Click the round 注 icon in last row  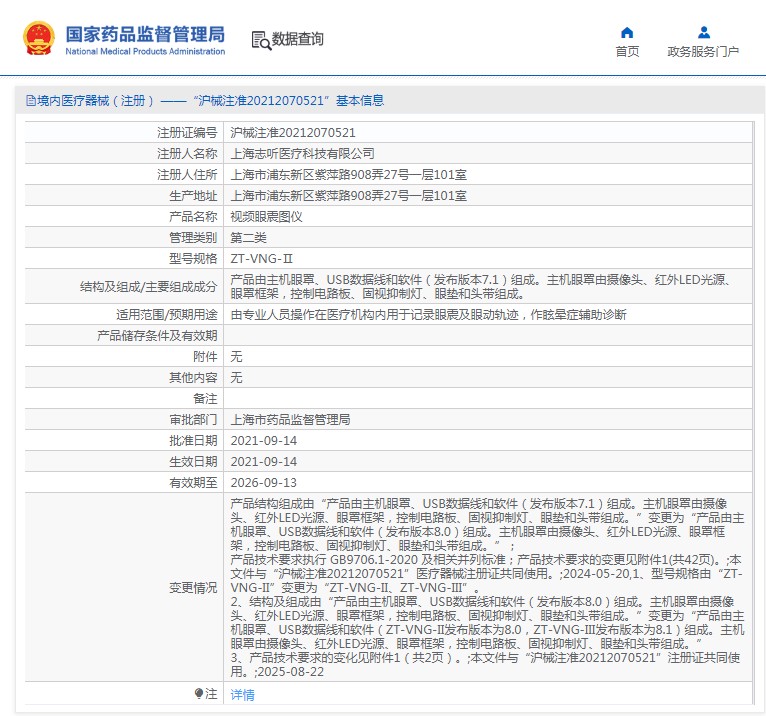coord(198,693)
